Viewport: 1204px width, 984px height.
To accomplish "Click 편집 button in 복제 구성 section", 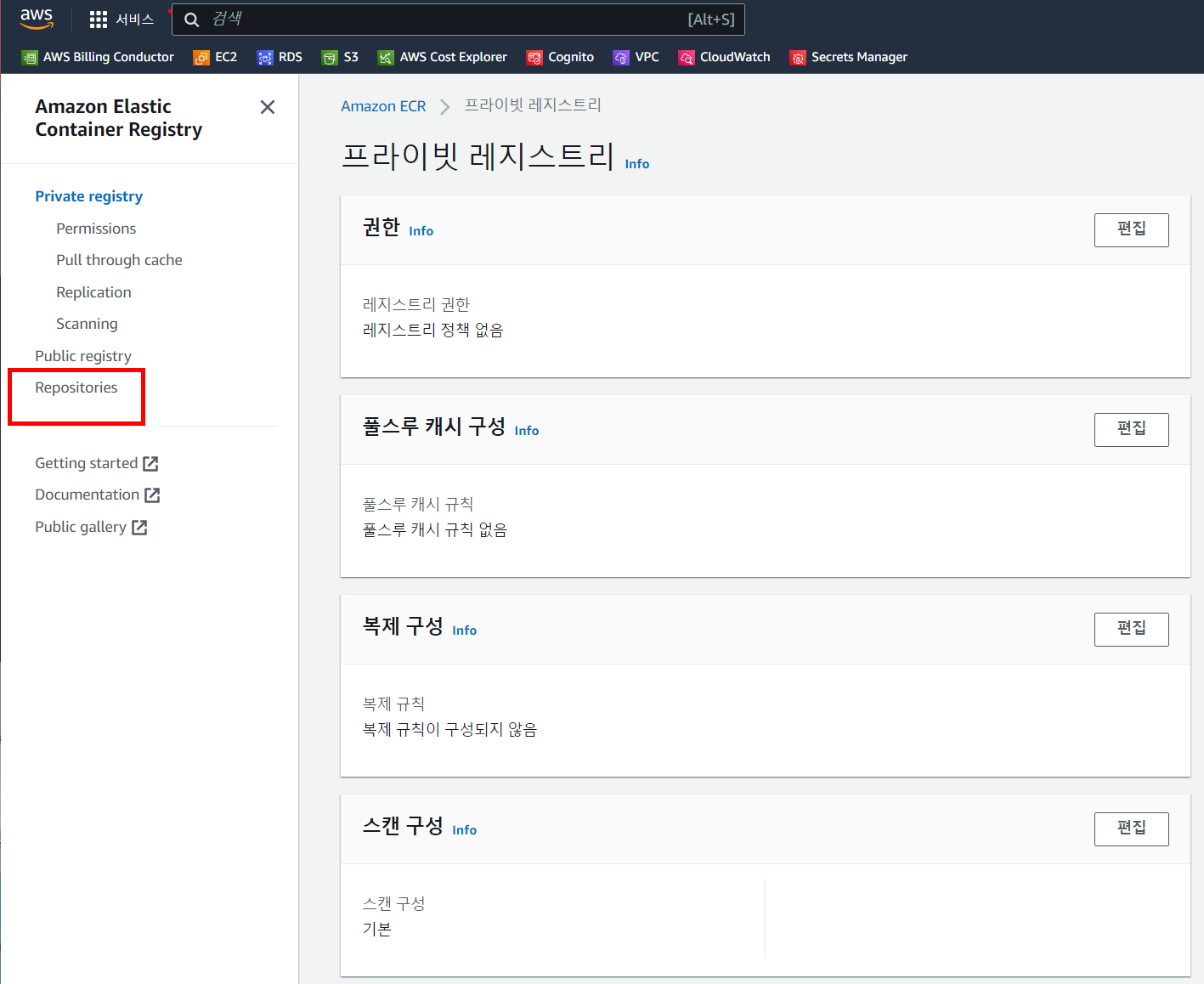I will [1131, 630].
